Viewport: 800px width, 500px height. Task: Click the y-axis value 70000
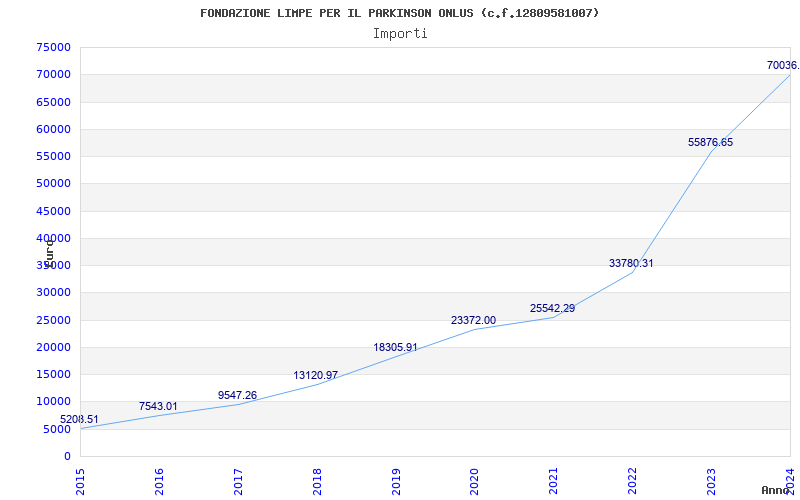pyautogui.click(x=54, y=74)
